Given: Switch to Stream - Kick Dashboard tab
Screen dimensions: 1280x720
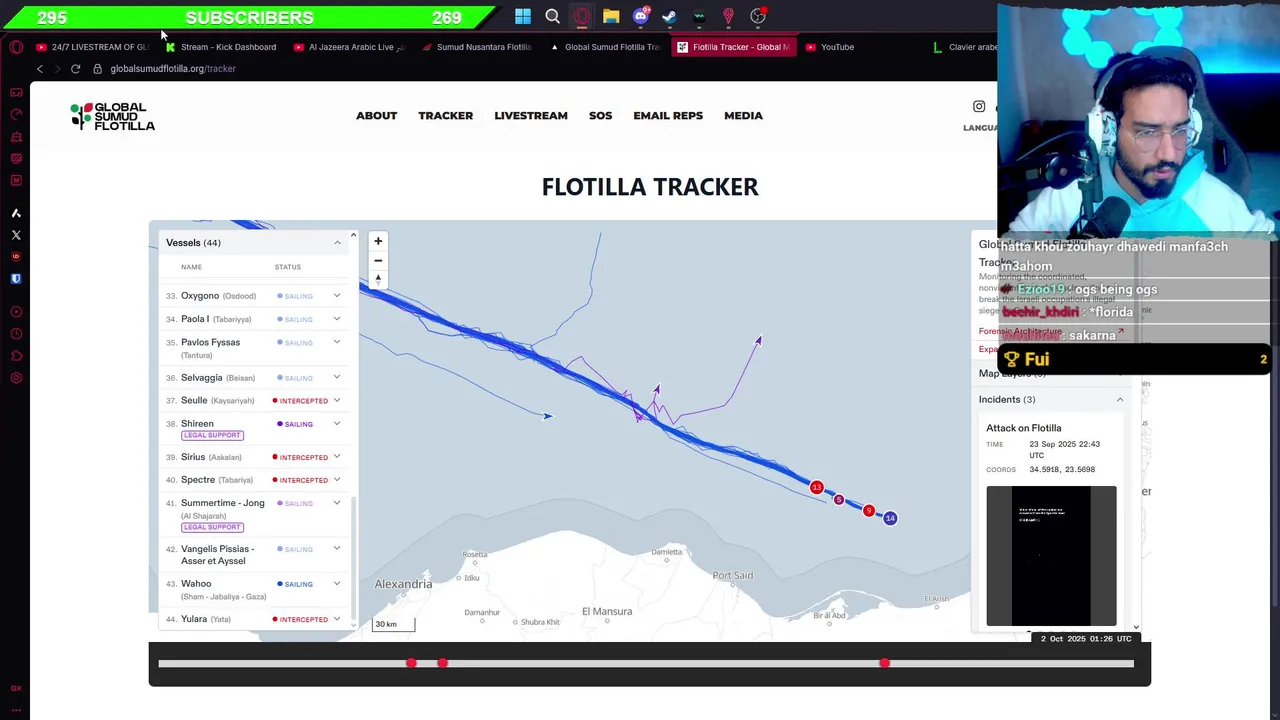Looking at the screenshot, I should tap(220, 47).
